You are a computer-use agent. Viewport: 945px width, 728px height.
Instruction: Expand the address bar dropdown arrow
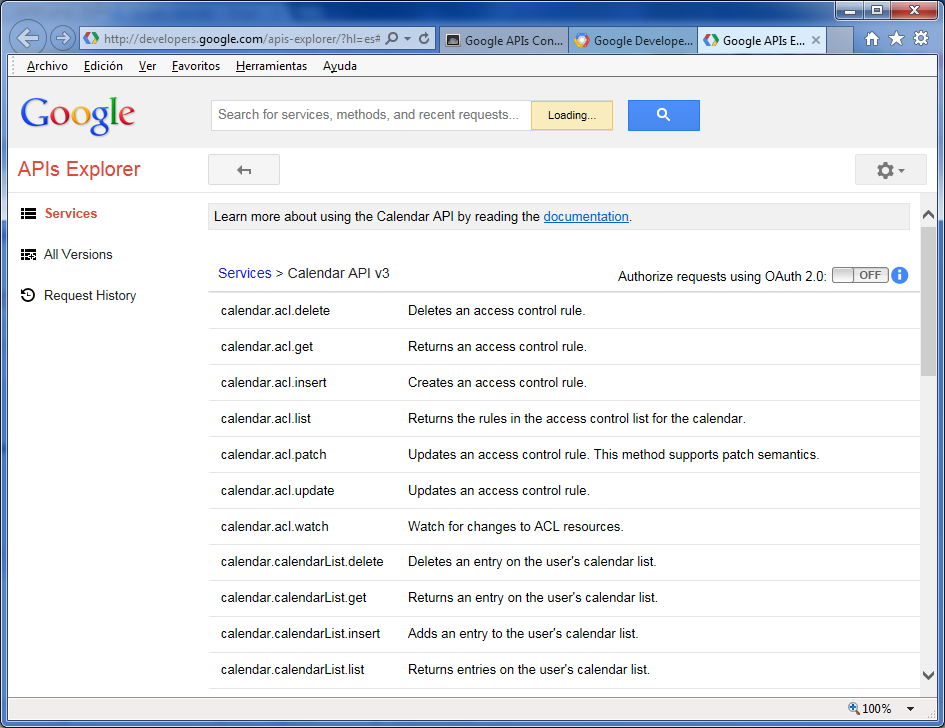(407, 39)
